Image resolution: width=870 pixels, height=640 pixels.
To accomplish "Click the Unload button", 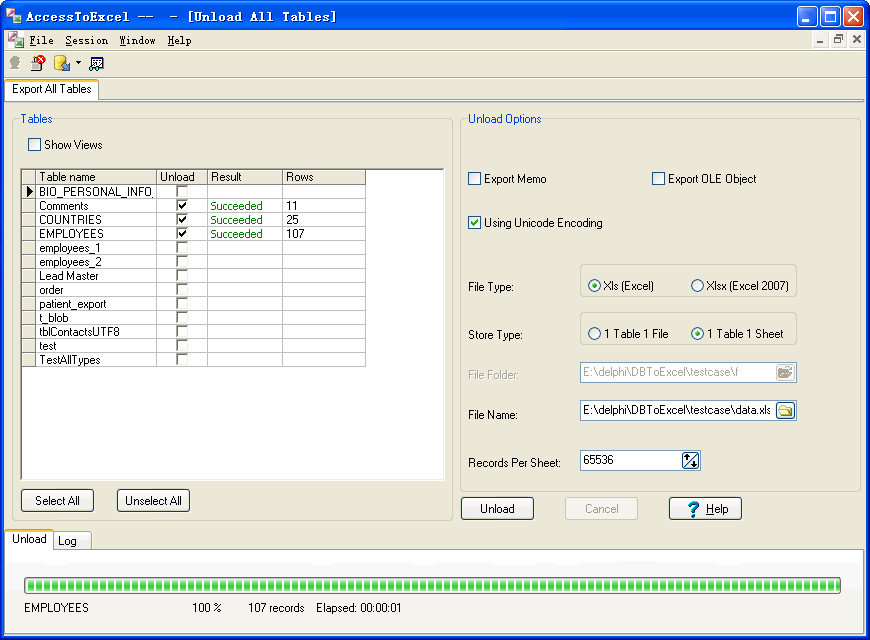I will pyautogui.click(x=497, y=509).
